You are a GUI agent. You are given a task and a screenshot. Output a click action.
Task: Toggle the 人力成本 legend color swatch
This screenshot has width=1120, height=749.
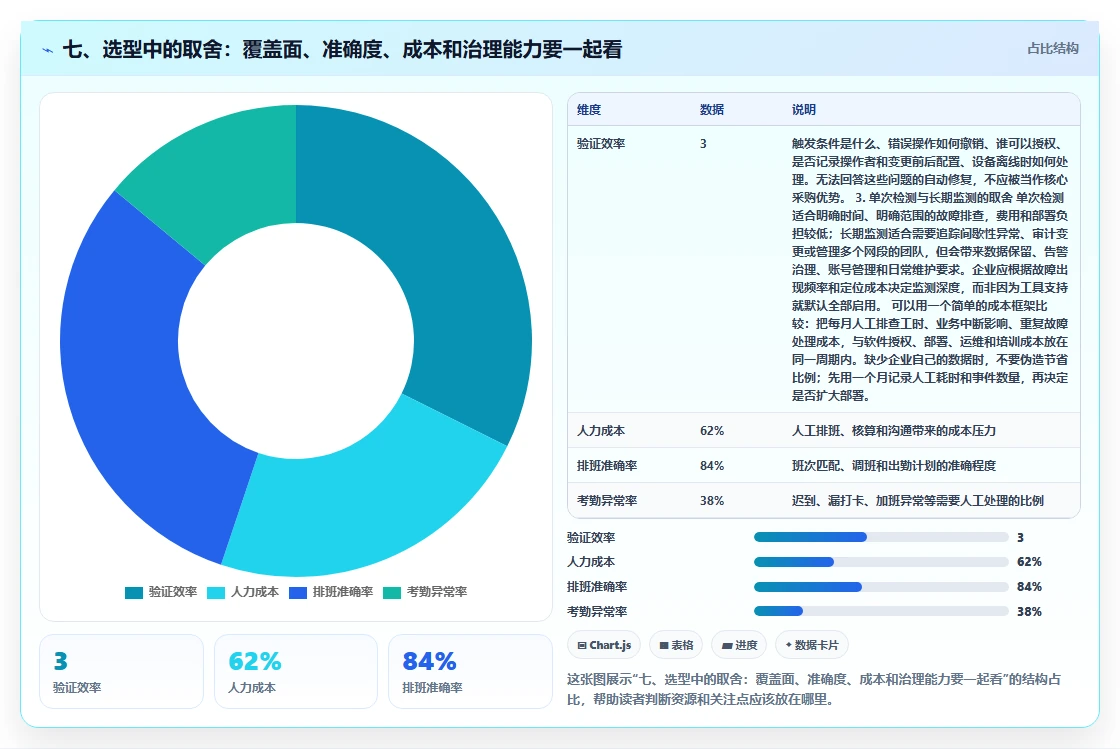point(216,593)
